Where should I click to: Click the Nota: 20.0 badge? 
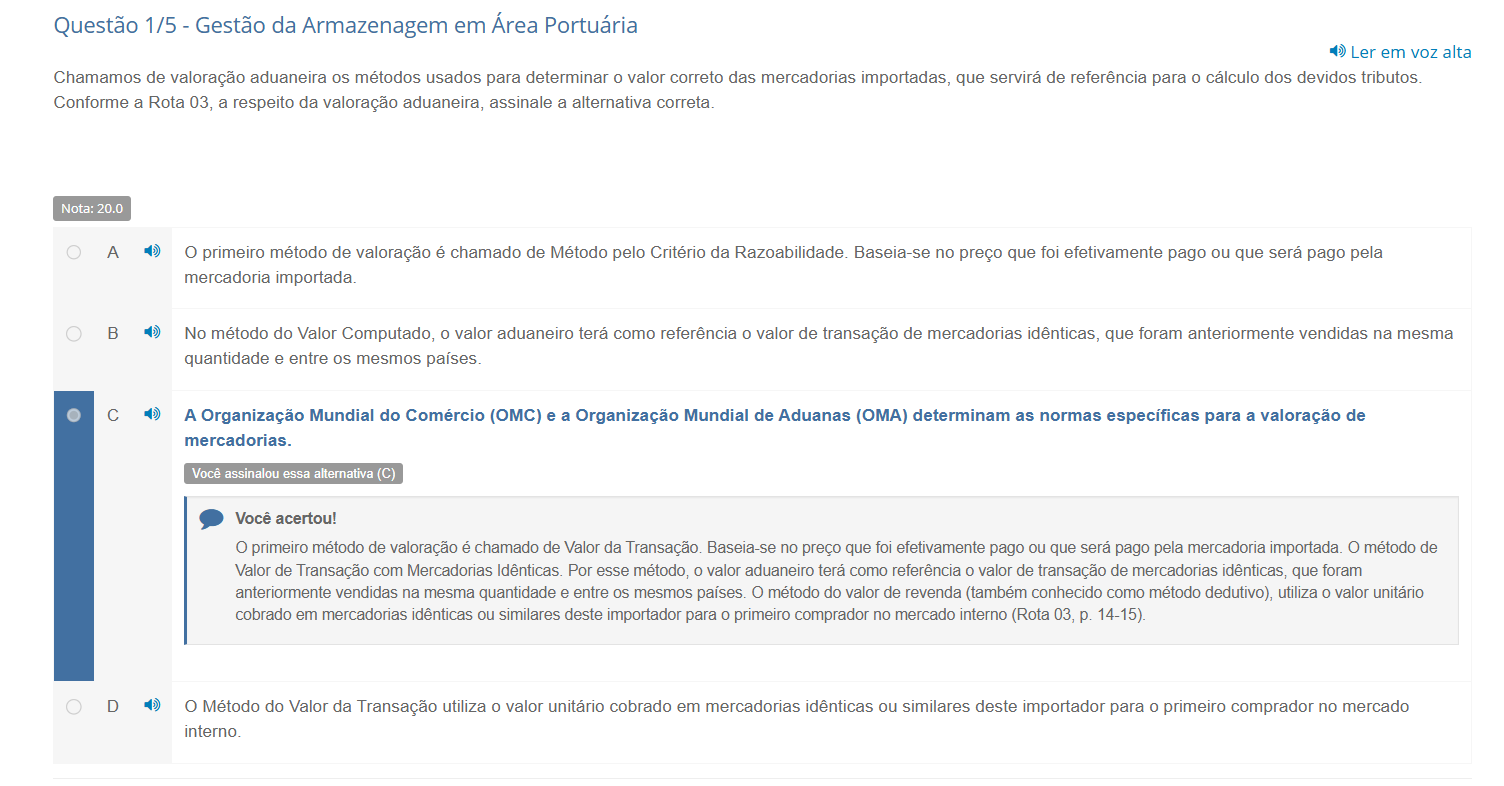tap(92, 209)
